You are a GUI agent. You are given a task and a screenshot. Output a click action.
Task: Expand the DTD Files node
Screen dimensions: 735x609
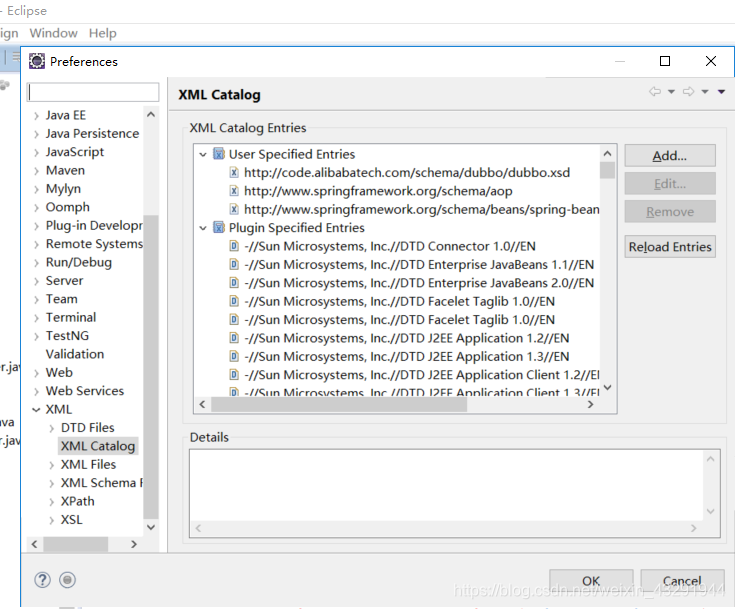(52, 428)
